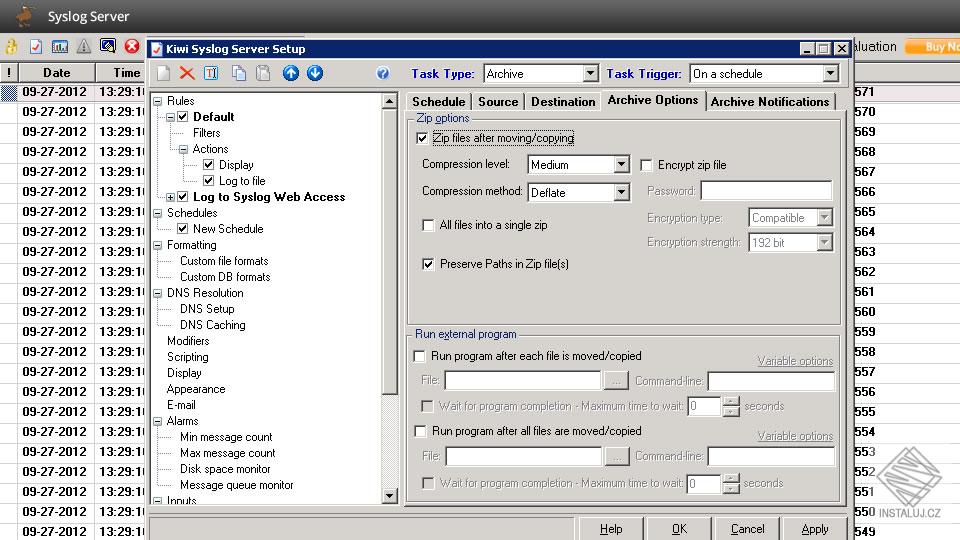Click the Help button
Image resolution: width=960 pixels, height=540 pixels.
pyautogui.click(x=610, y=529)
